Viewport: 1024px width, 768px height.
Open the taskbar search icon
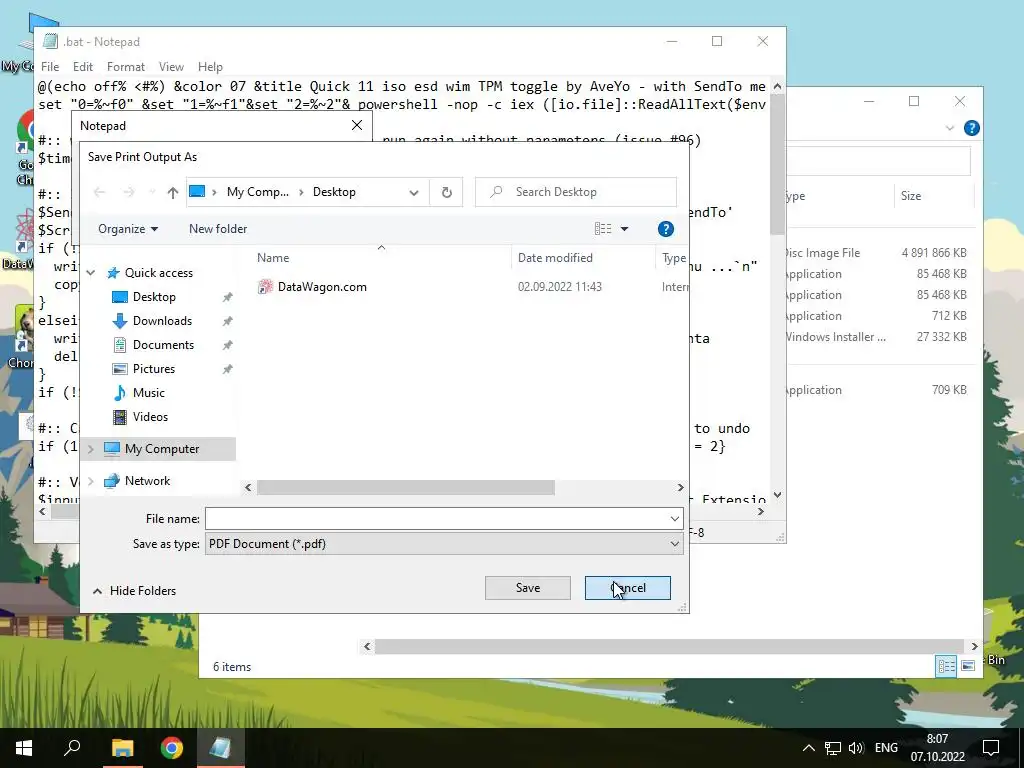tap(72, 748)
